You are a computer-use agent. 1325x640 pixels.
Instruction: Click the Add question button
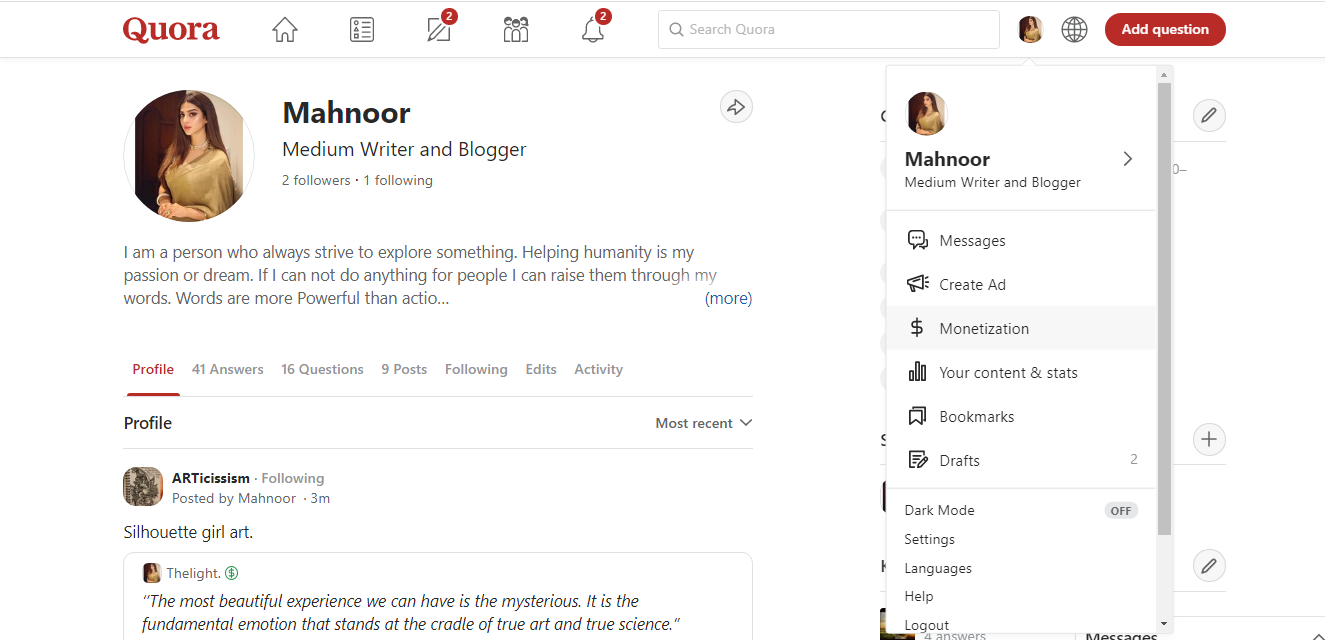click(1165, 30)
